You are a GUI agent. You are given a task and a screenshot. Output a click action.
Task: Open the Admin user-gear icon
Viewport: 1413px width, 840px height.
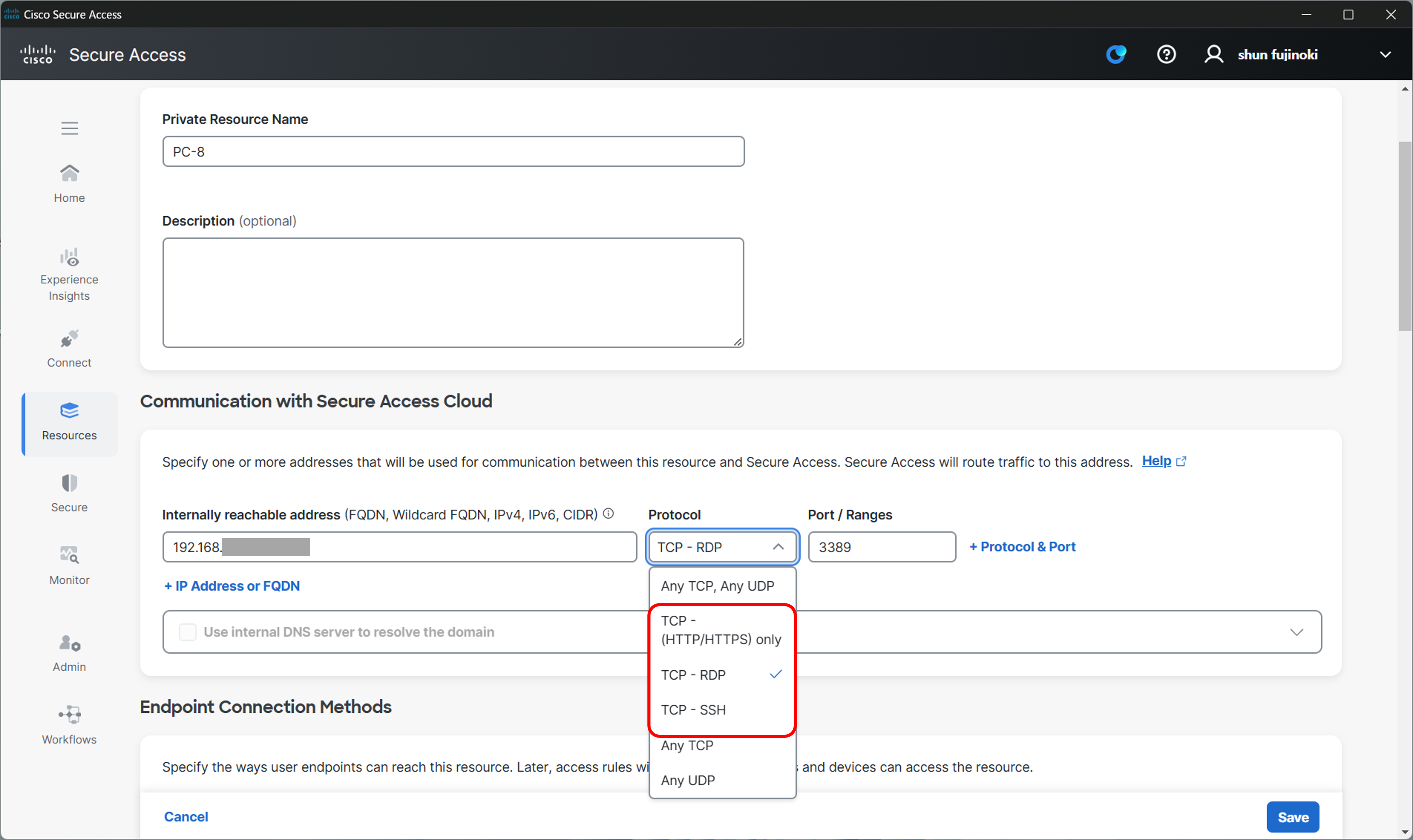[70, 643]
